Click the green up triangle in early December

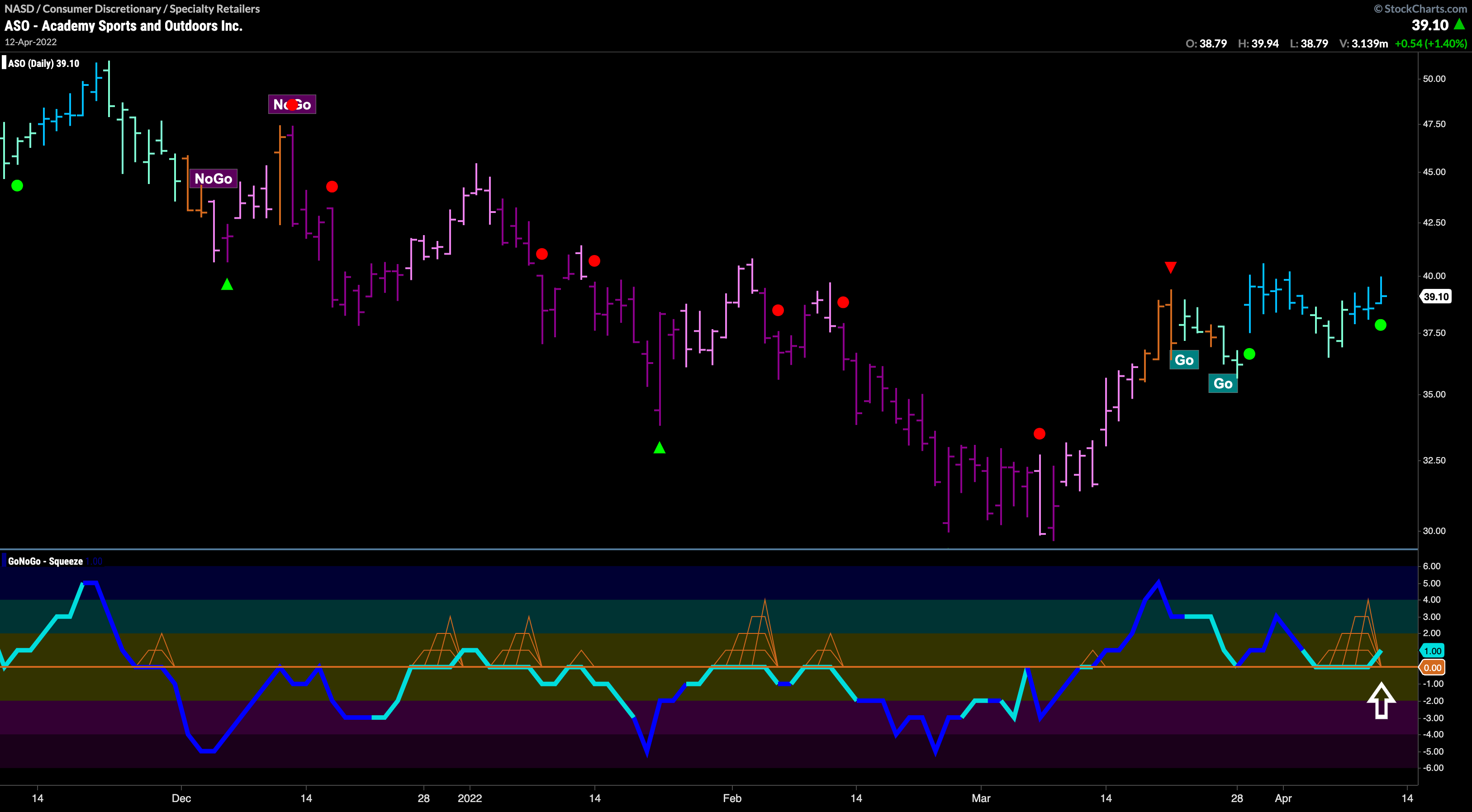click(227, 284)
